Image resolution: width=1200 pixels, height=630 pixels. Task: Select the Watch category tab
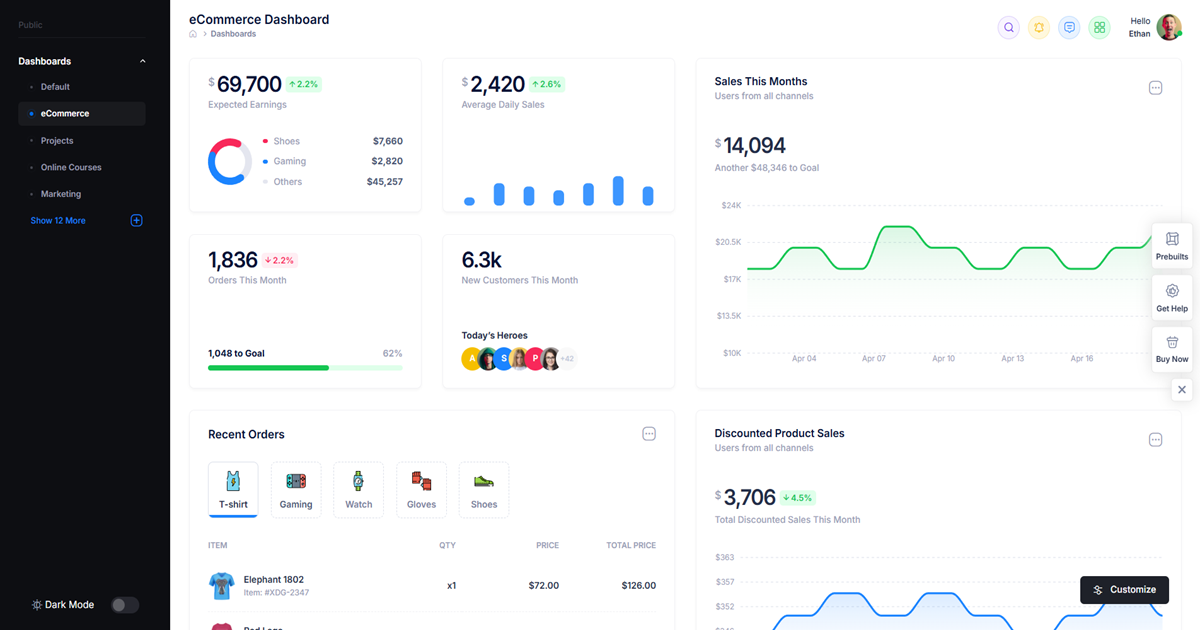point(358,489)
